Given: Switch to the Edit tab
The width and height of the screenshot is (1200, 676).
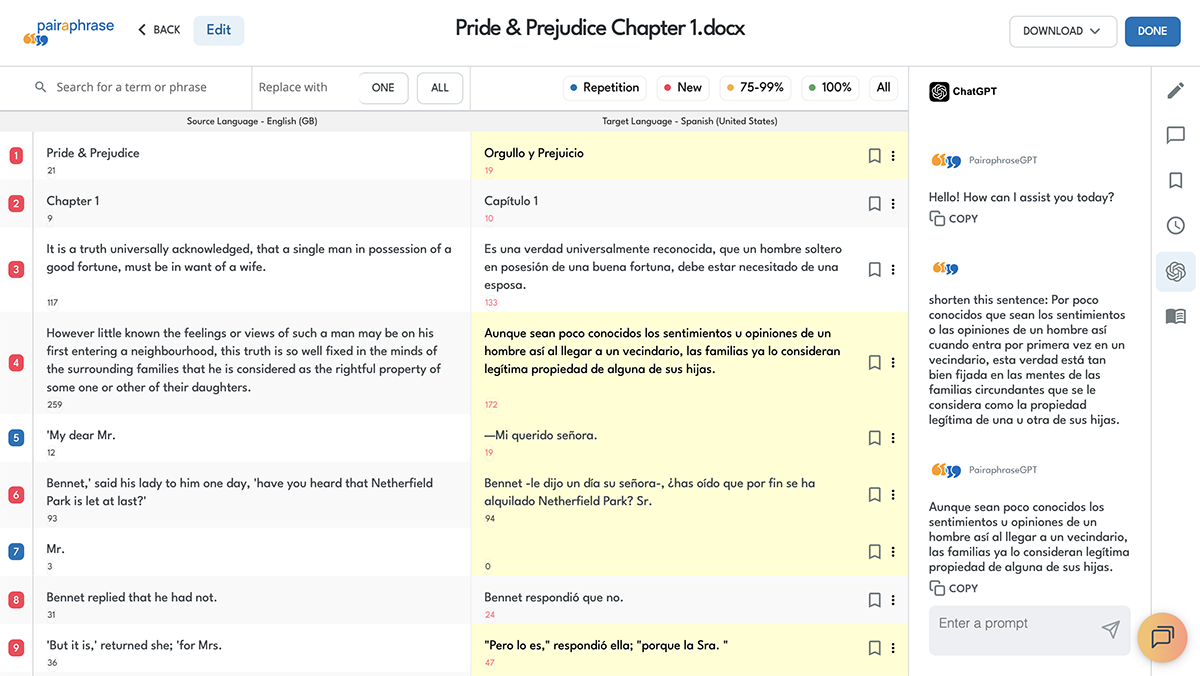Looking at the screenshot, I should (x=219, y=30).
